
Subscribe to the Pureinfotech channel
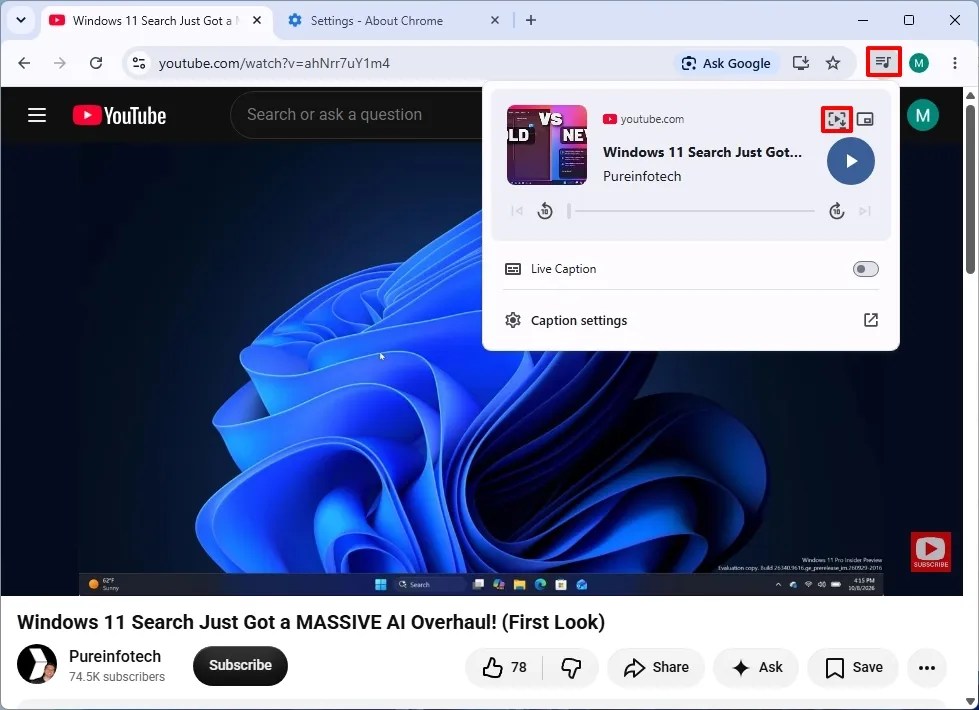tap(240, 666)
